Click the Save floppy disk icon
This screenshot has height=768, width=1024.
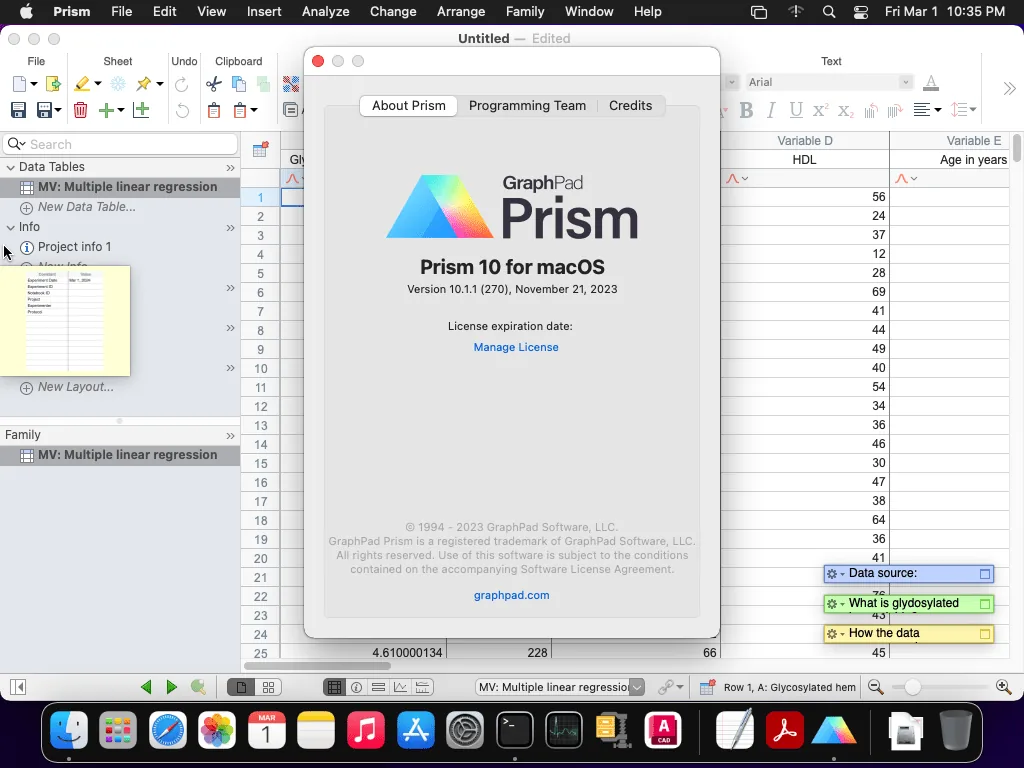[18, 110]
